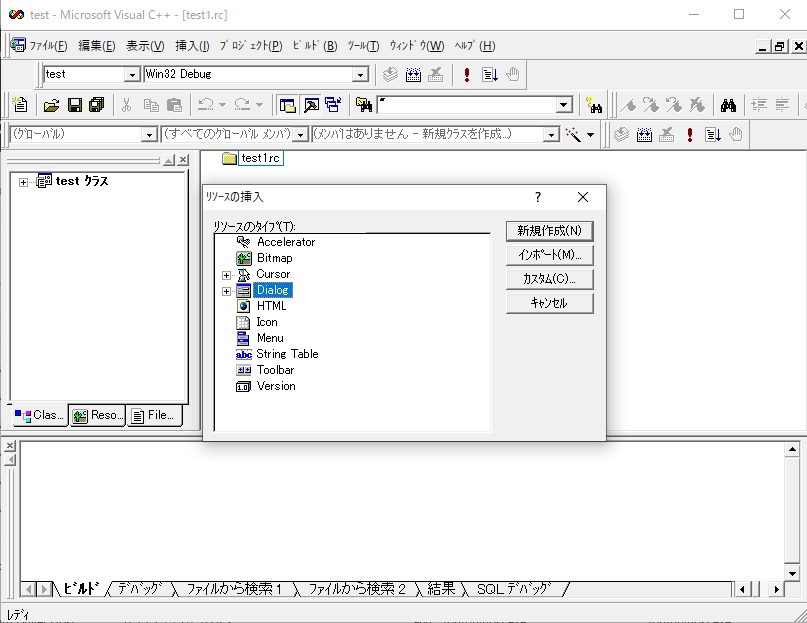807x623 pixels.
Task: Open the Insert (挿入) menu
Action: click(x=192, y=46)
